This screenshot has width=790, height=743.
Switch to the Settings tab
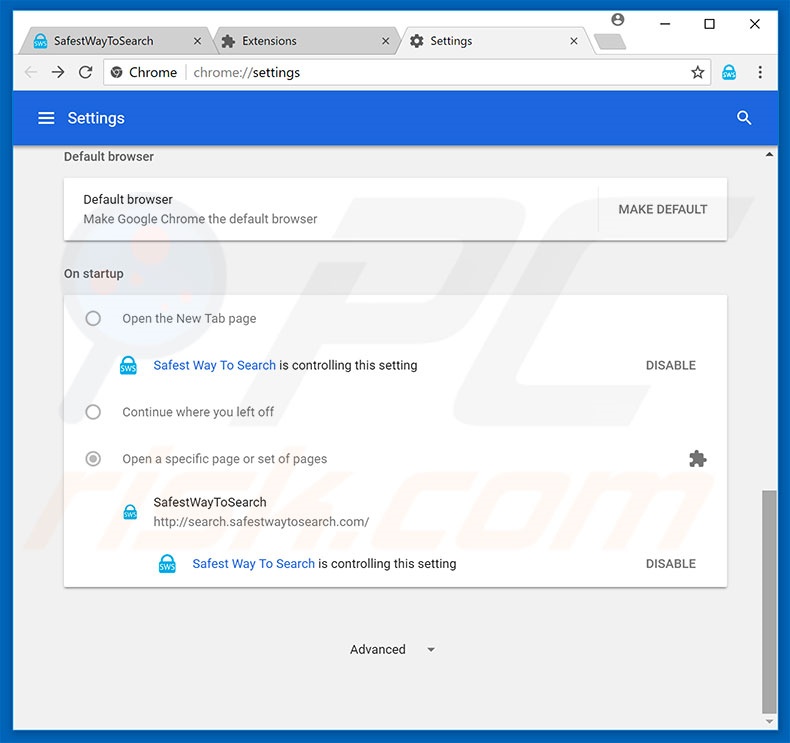(x=494, y=41)
